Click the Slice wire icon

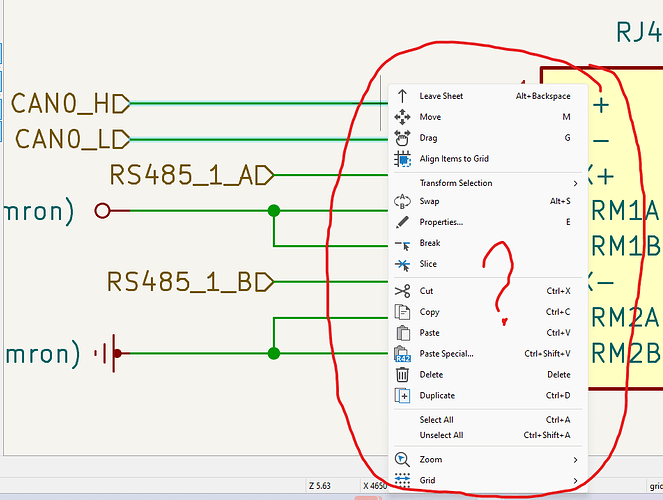click(x=402, y=265)
